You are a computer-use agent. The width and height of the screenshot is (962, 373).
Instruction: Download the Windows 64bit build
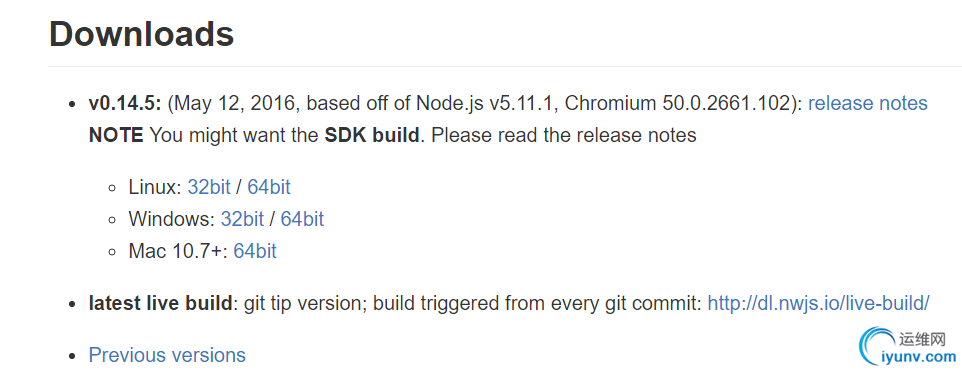tap(302, 219)
